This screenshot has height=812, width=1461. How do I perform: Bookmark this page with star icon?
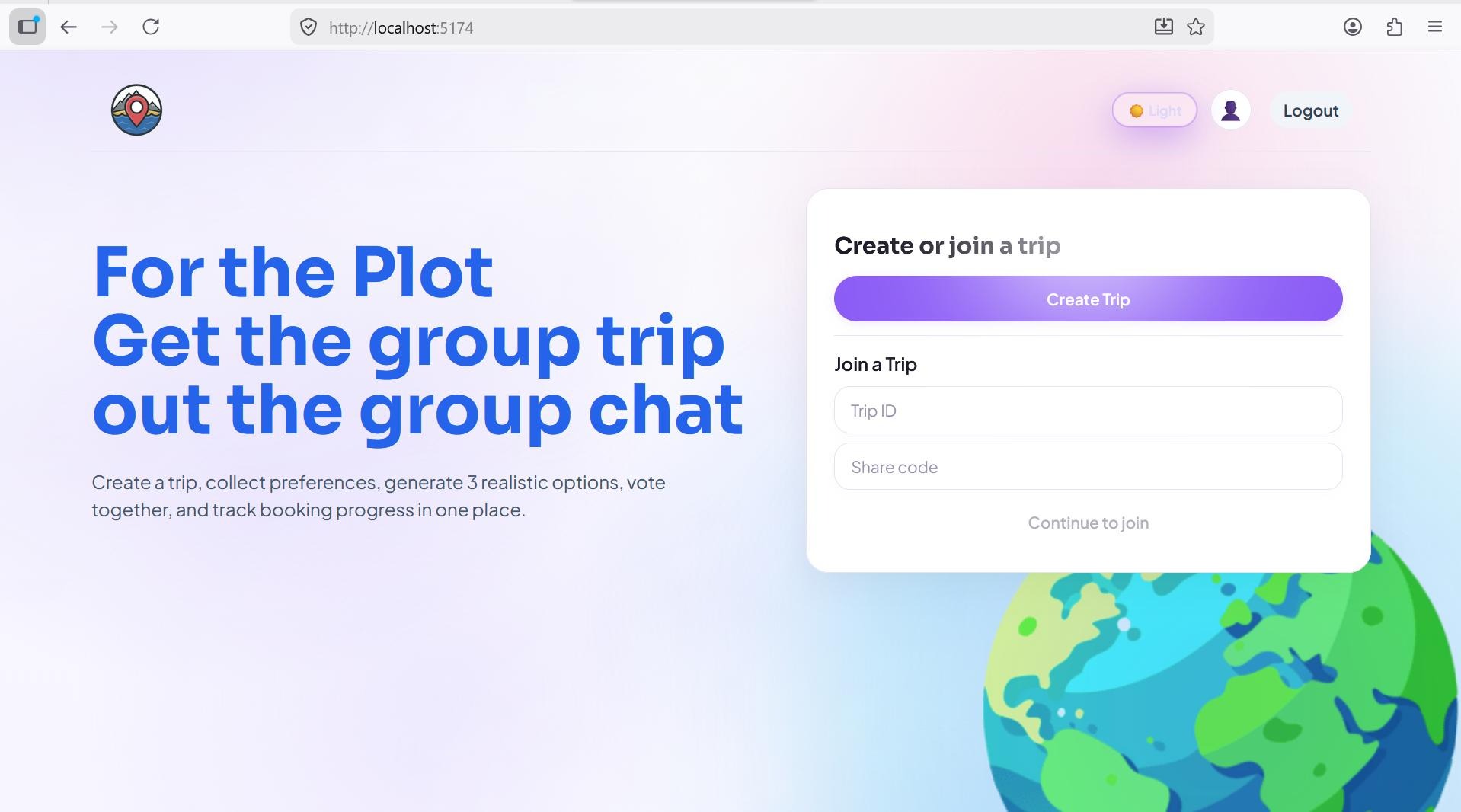[1196, 27]
